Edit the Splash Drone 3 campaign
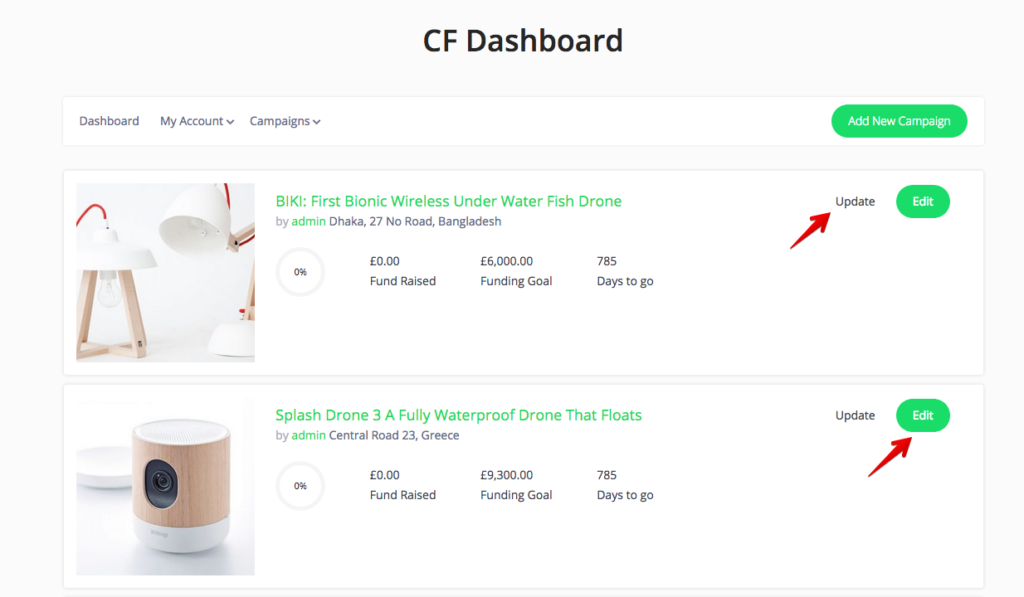 coord(922,415)
